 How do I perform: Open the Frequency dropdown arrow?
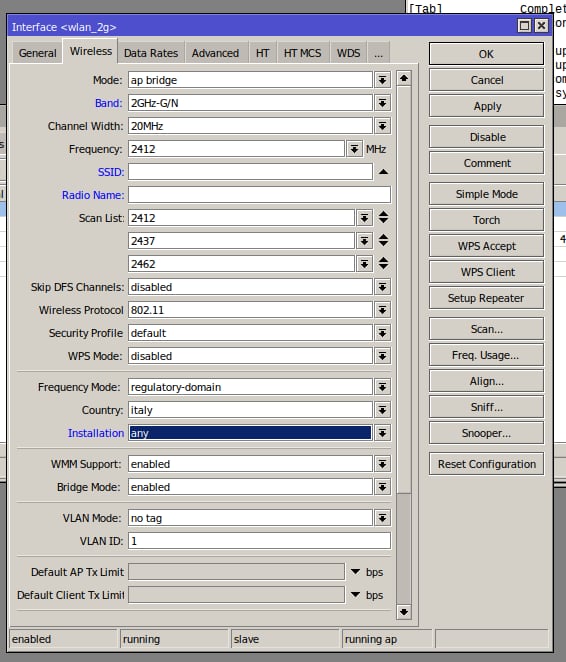[354, 149]
